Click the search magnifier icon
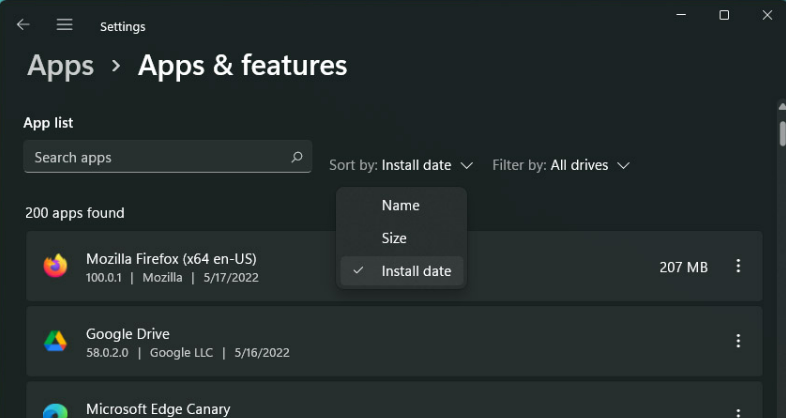 (x=297, y=157)
